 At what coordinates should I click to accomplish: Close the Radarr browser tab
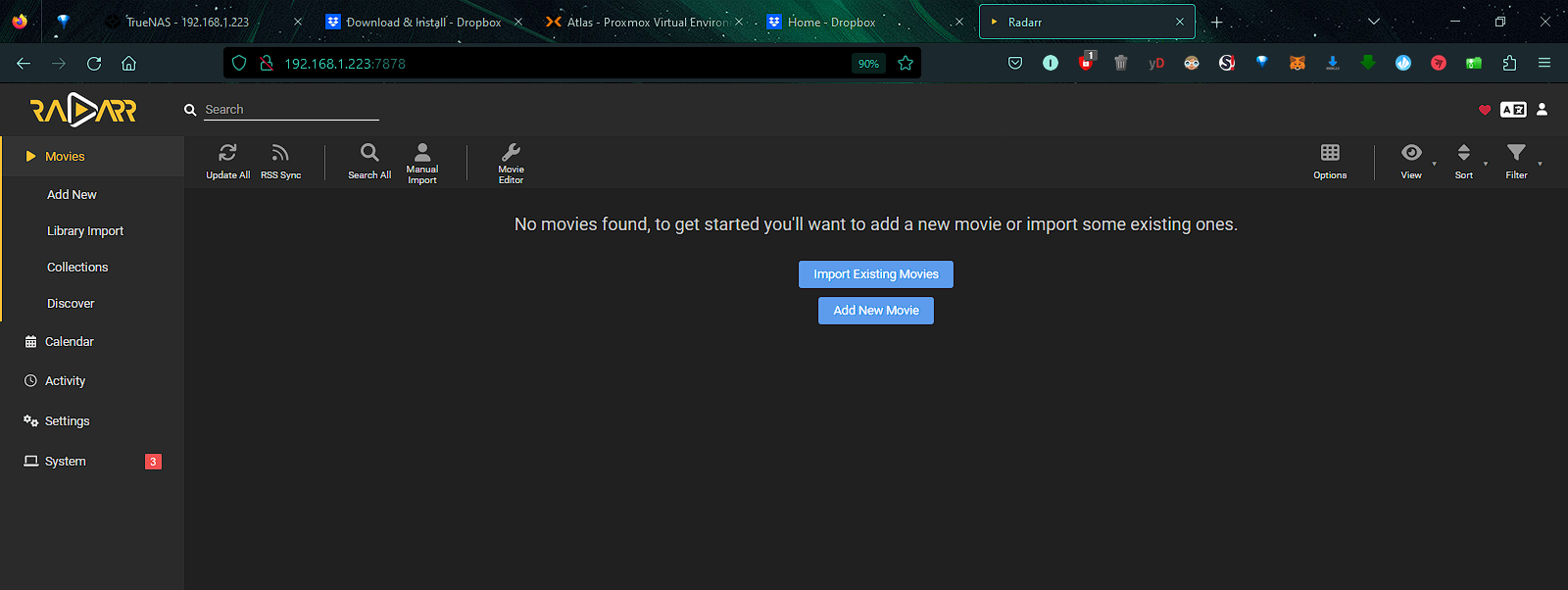1180,22
